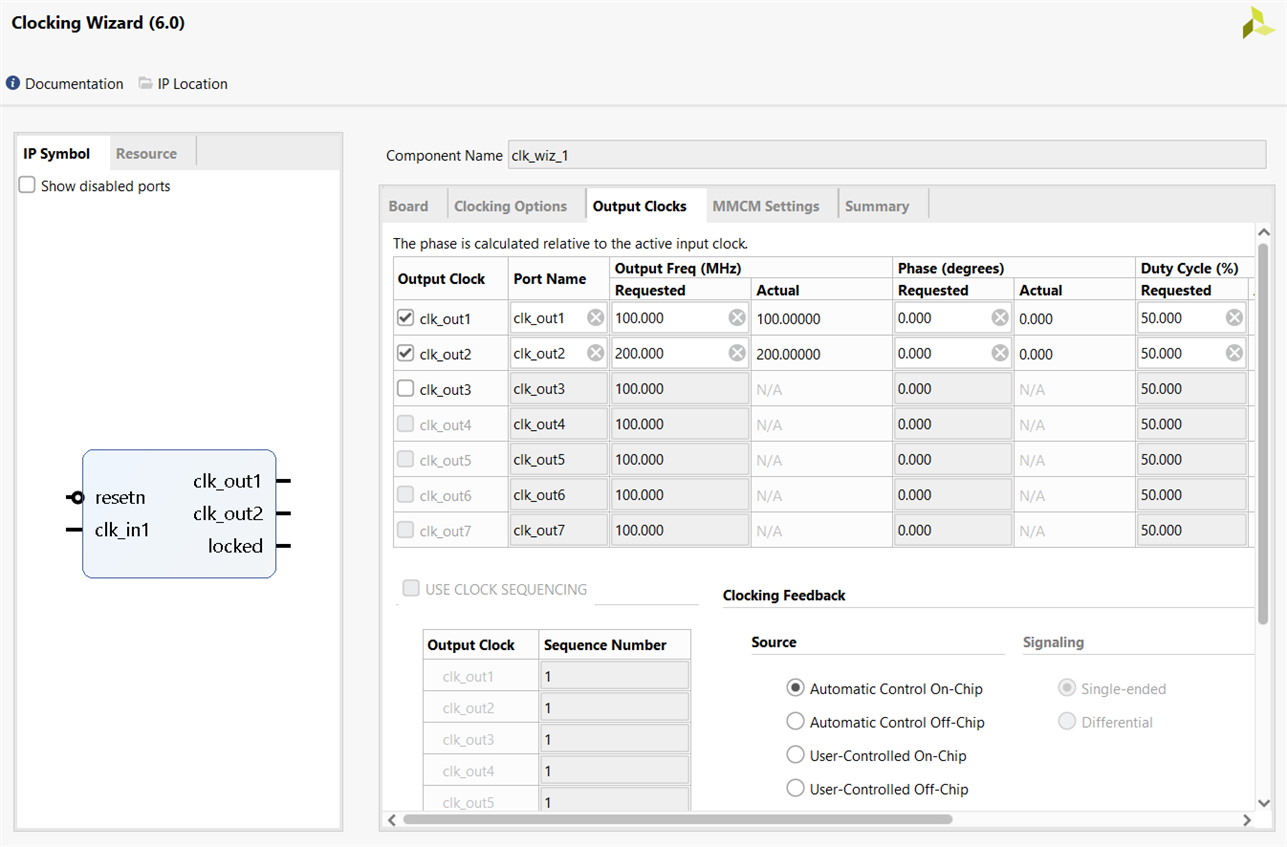Image resolution: width=1287 pixels, height=847 pixels.
Task: Clear clk_out1 requested phase value
Action: [1000, 318]
